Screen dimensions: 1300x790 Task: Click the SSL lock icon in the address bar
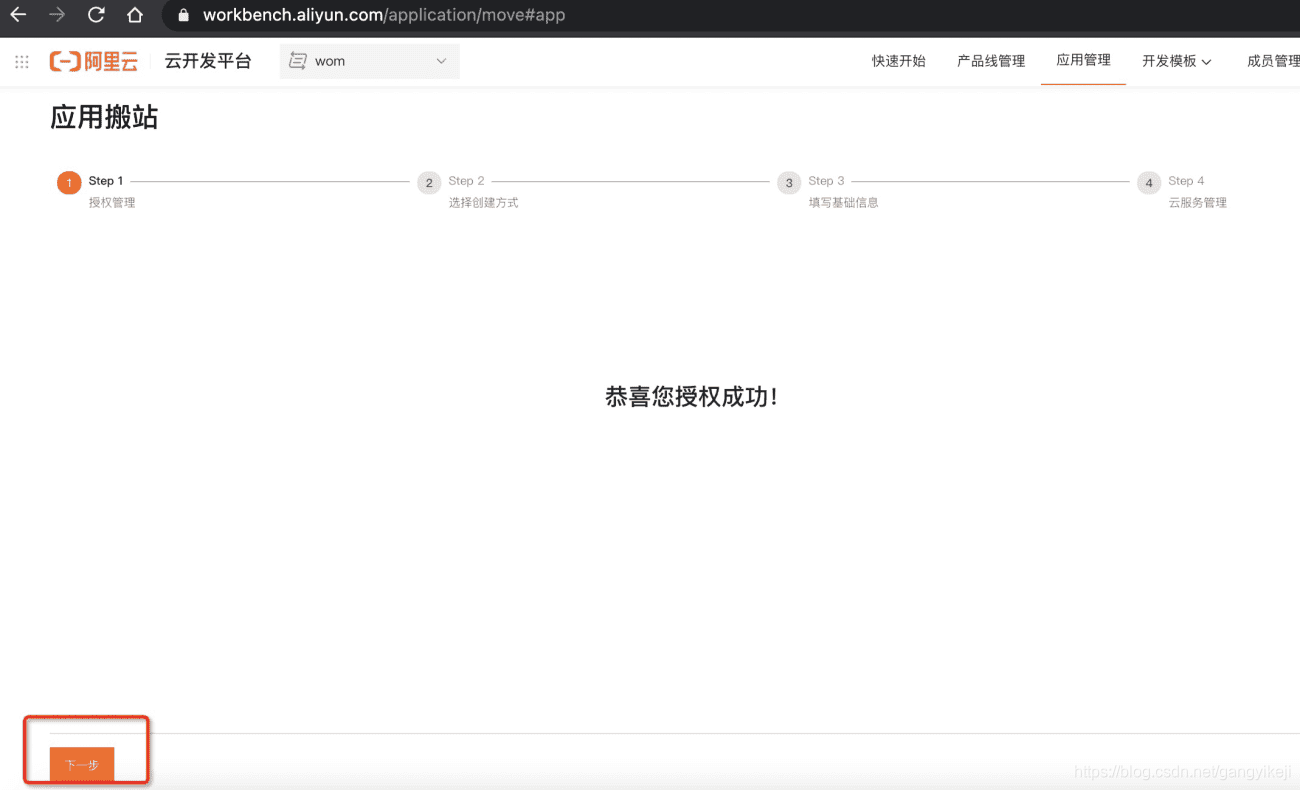[182, 15]
